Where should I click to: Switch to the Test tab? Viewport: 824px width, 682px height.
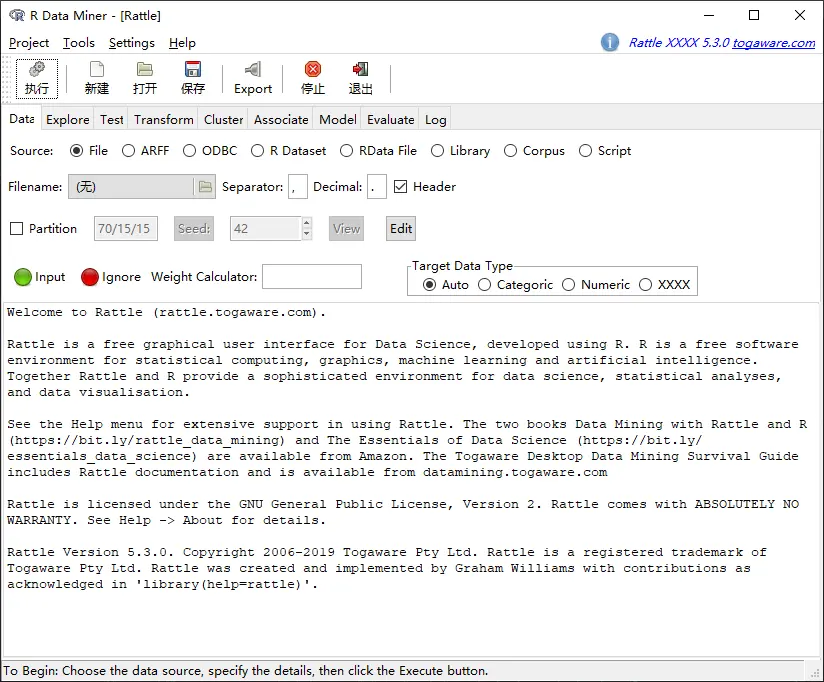112,119
